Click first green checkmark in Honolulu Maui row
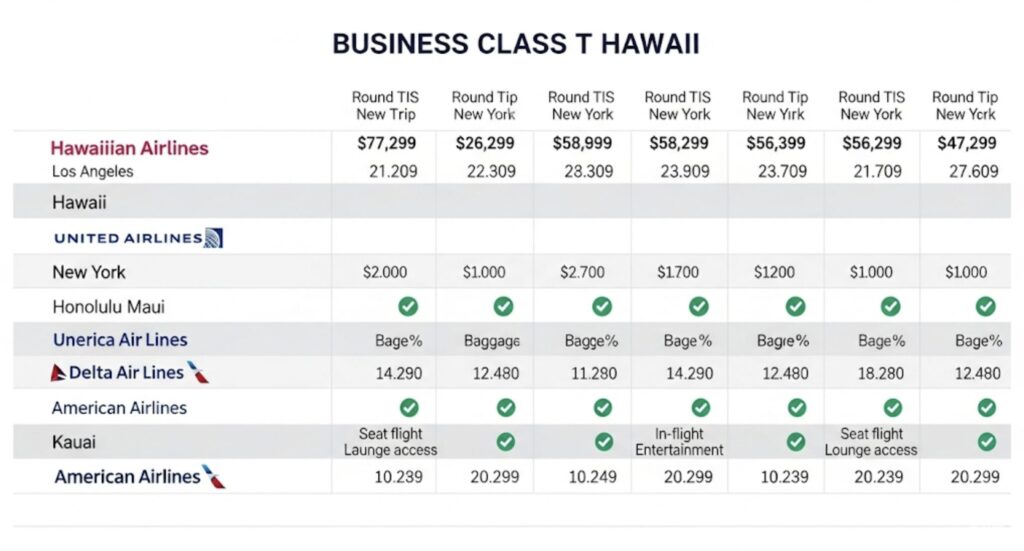The height and width of the screenshot is (551, 1024). (408, 306)
